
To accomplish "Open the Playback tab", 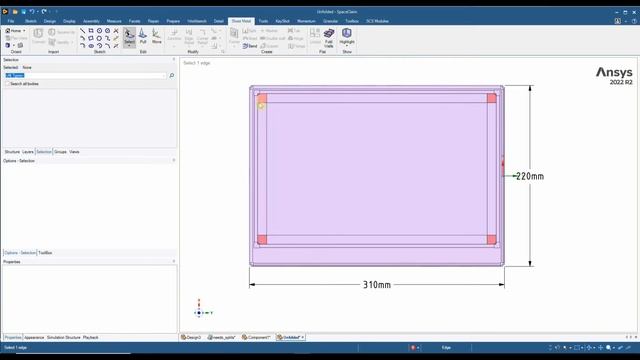I will [91, 338].
